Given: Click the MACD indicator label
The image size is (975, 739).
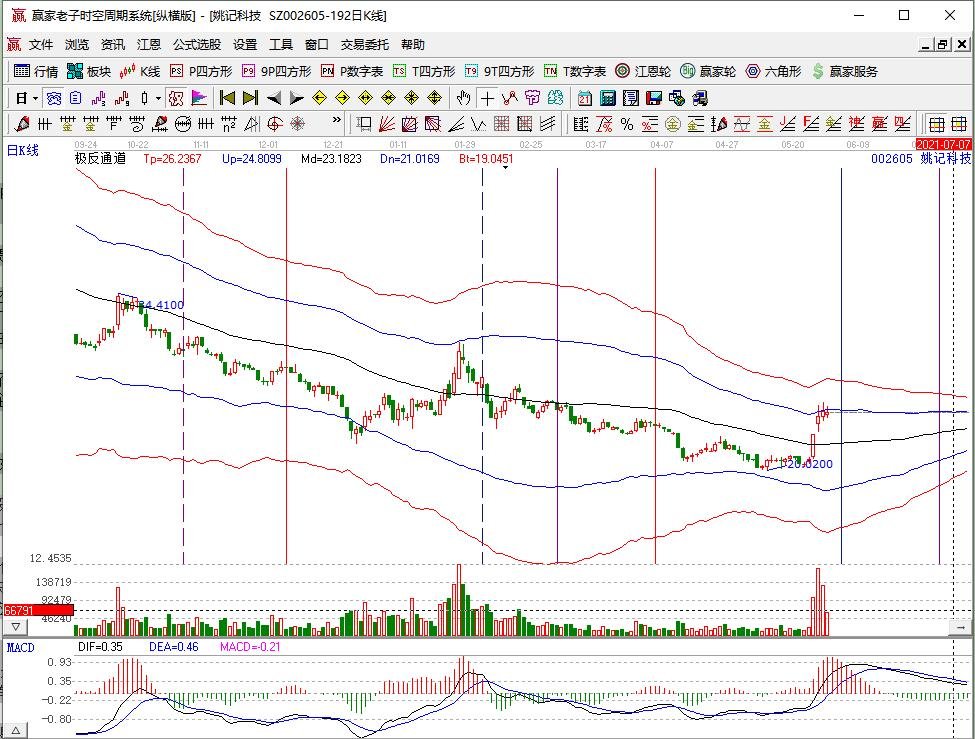Looking at the screenshot, I should (x=20, y=648).
